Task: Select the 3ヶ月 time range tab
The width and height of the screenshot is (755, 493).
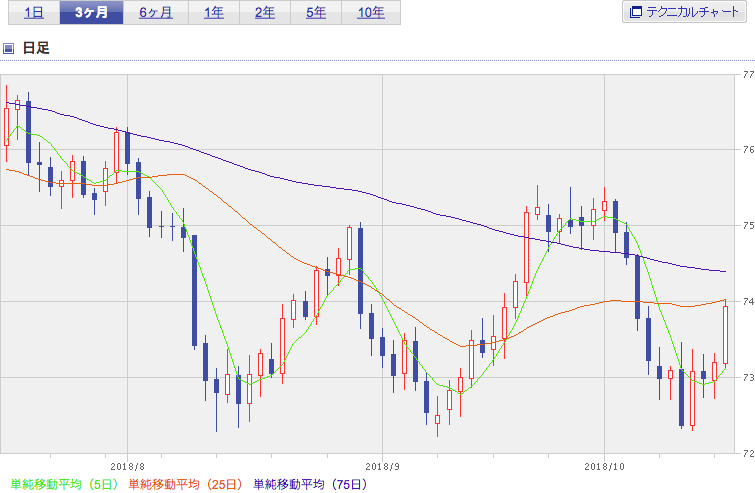Action: pyautogui.click(x=91, y=13)
